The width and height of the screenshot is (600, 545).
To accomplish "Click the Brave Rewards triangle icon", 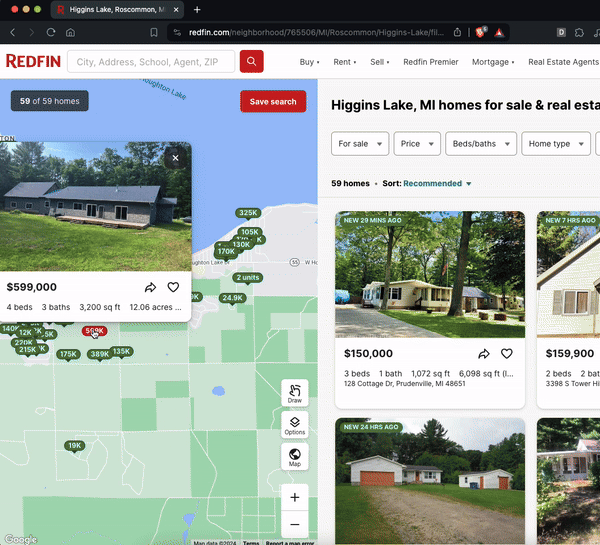I will tap(499, 33).
